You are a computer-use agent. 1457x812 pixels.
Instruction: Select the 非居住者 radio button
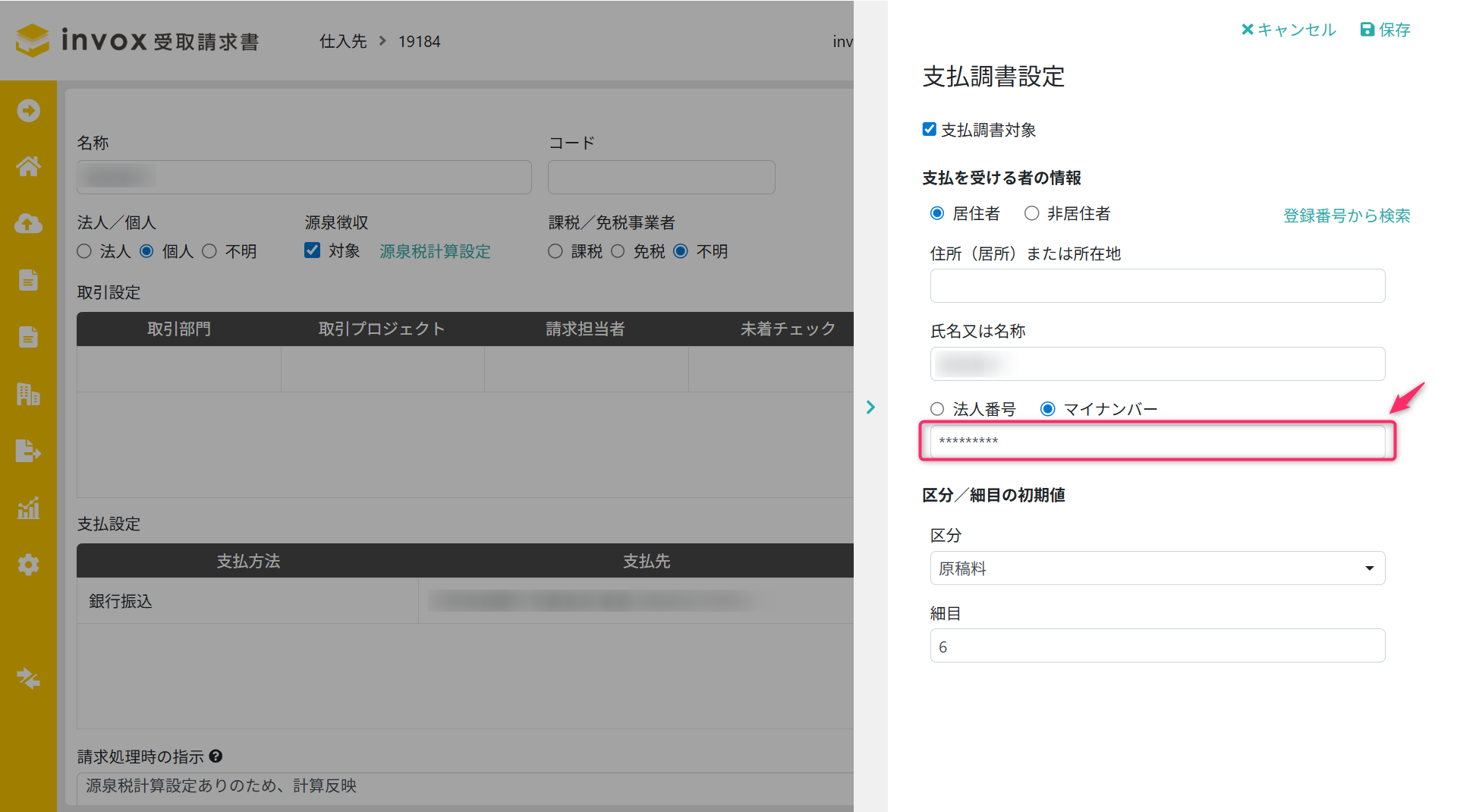click(1031, 214)
